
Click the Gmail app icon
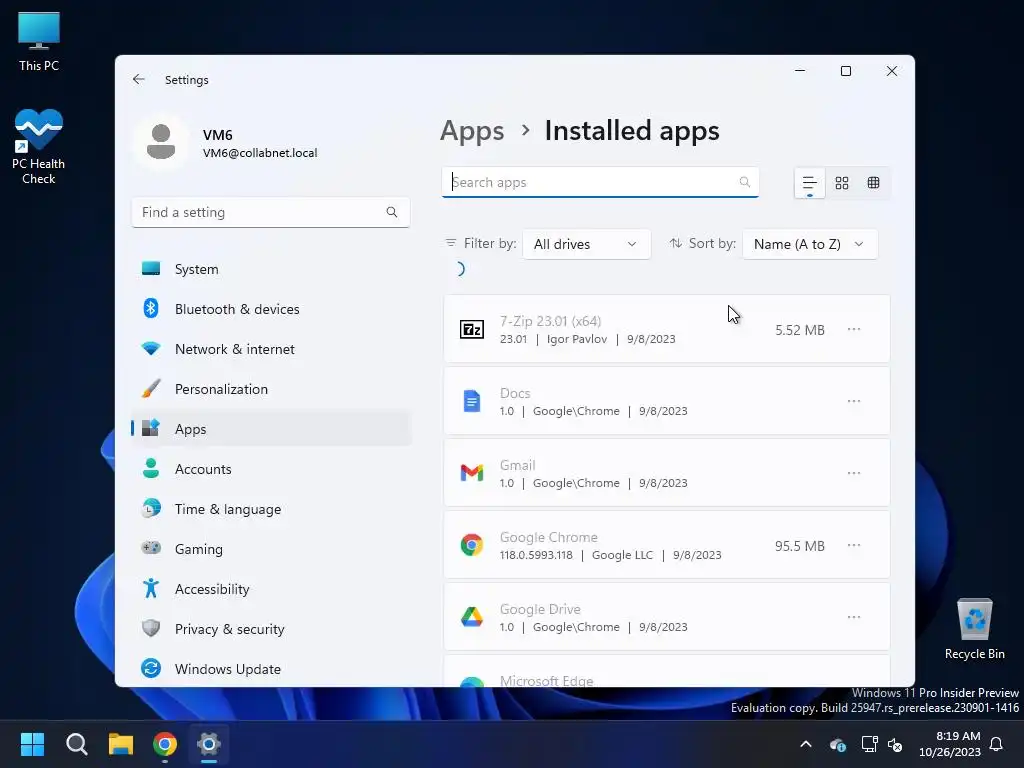472,473
